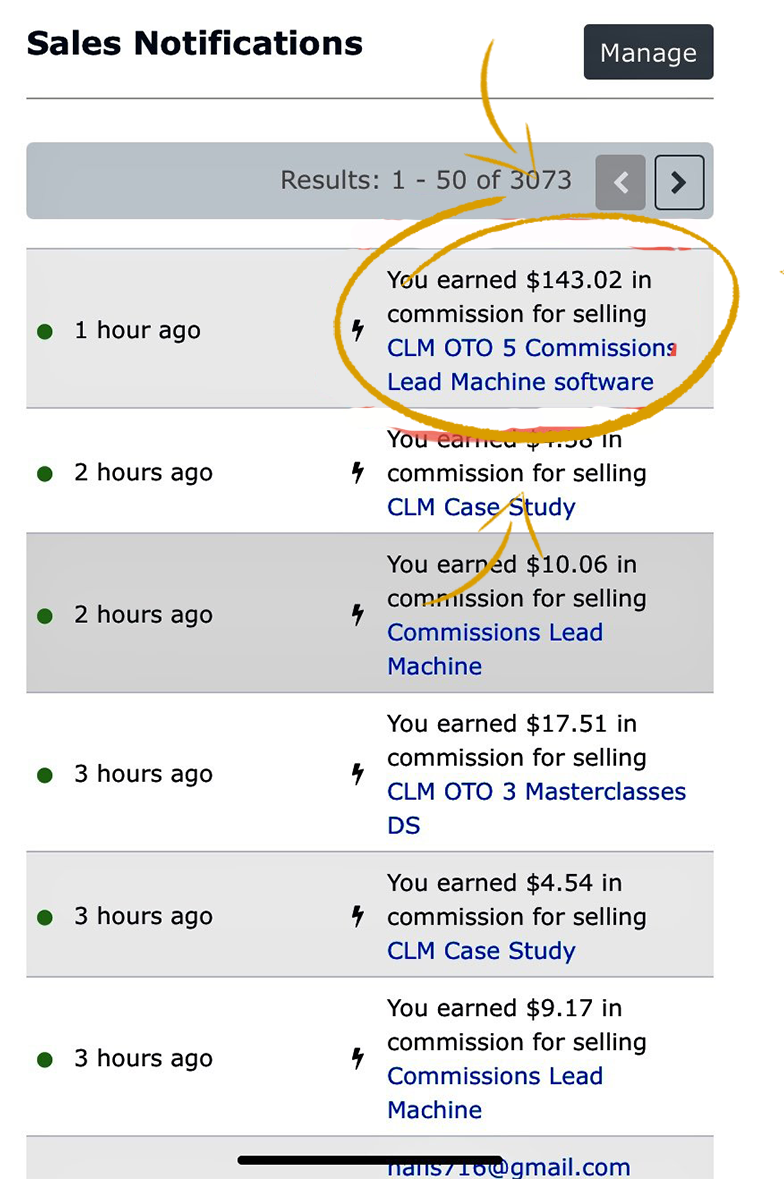The height and width of the screenshot is (1179, 784).
Task: Click lightning bolt icon on 1 hour ago row
Action: point(357,329)
